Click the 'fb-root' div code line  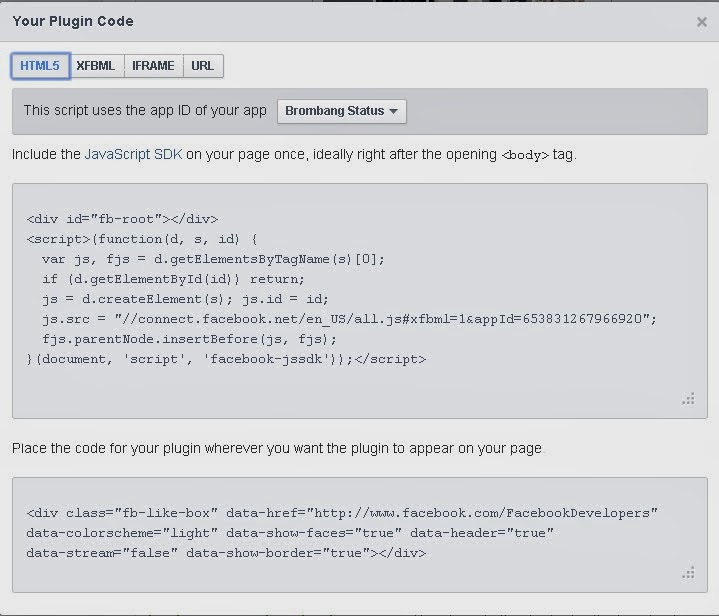pyautogui.click(x=122, y=219)
